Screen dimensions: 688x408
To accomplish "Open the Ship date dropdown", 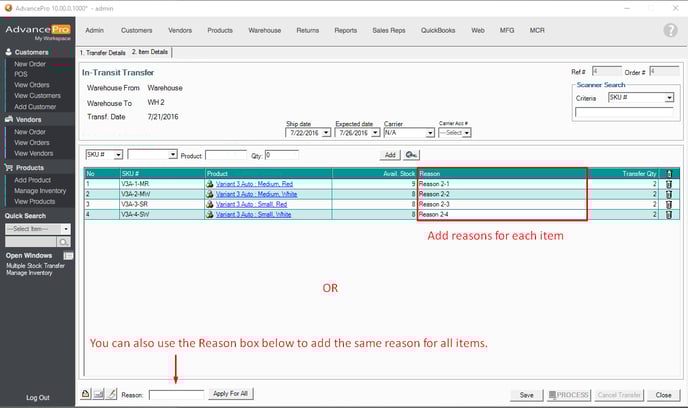I will coord(326,133).
